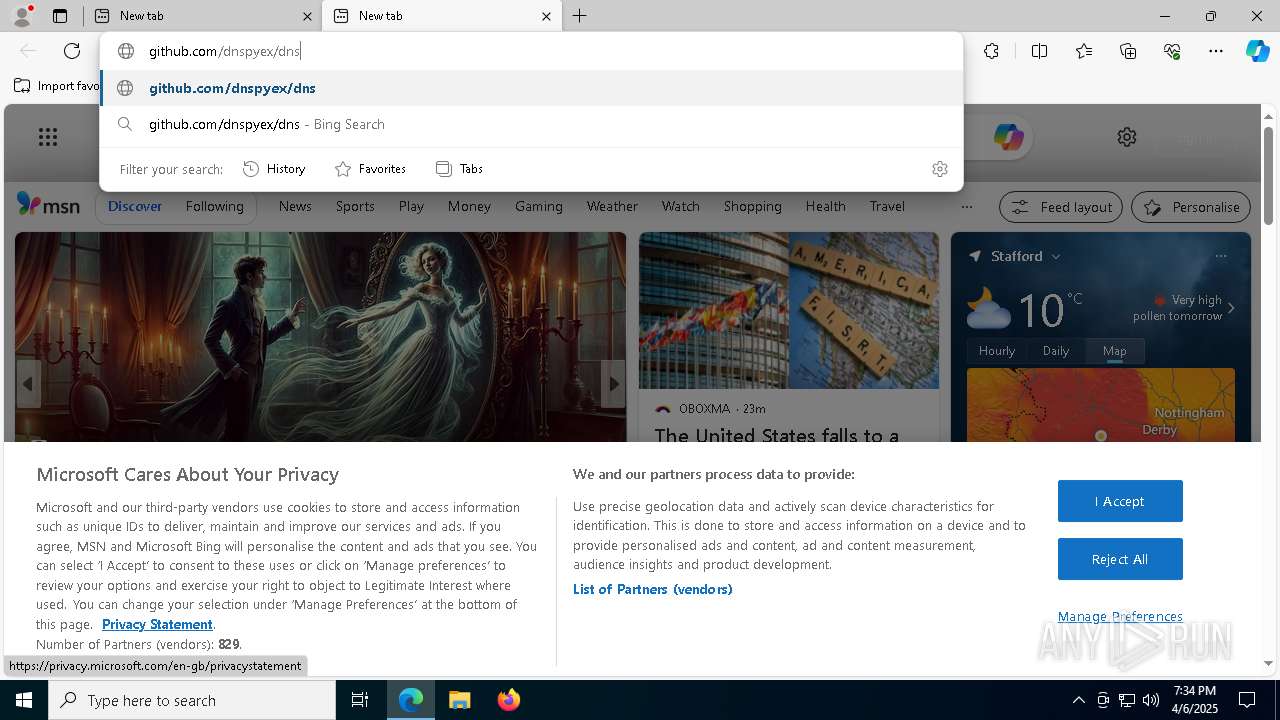This screenshot has width=1280, height=720.
Task: Switch weather card to Map
Action: pyautogui.click(x=1114, y=351)
